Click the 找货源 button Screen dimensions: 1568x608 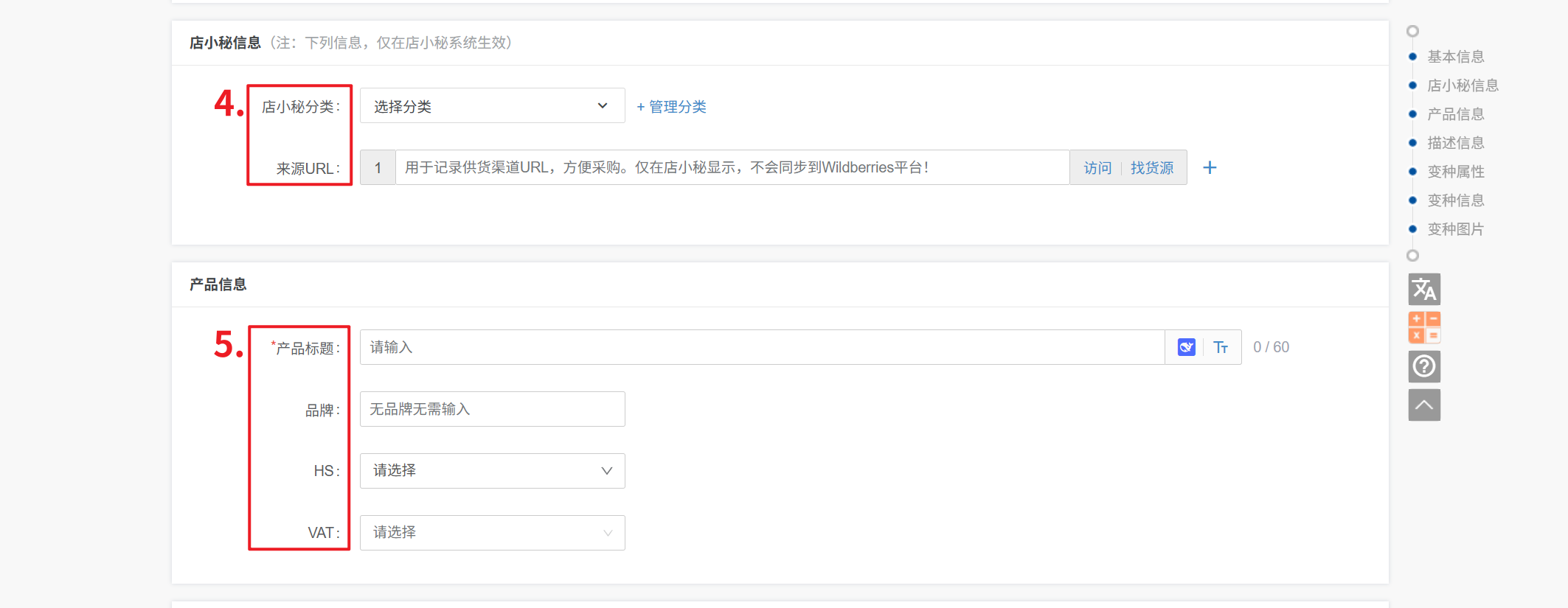[x=1151, y=168]
